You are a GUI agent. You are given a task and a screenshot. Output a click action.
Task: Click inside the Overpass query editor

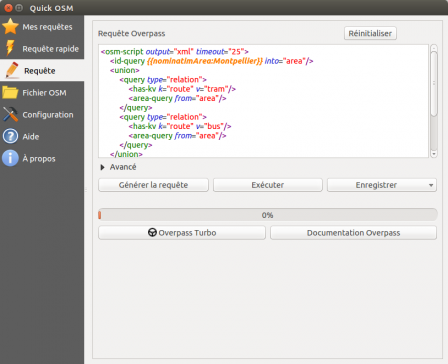pyautogui.click(x=263, y=101)
